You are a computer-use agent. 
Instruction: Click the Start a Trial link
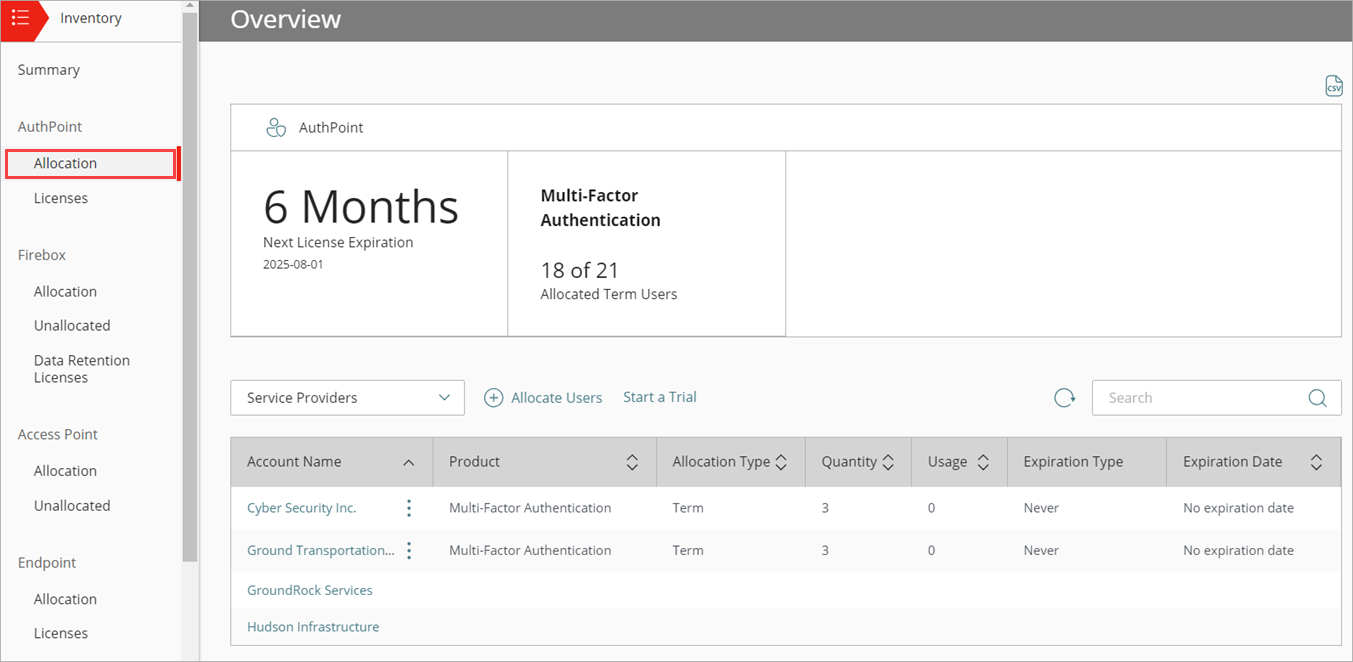tap(659, 396)
